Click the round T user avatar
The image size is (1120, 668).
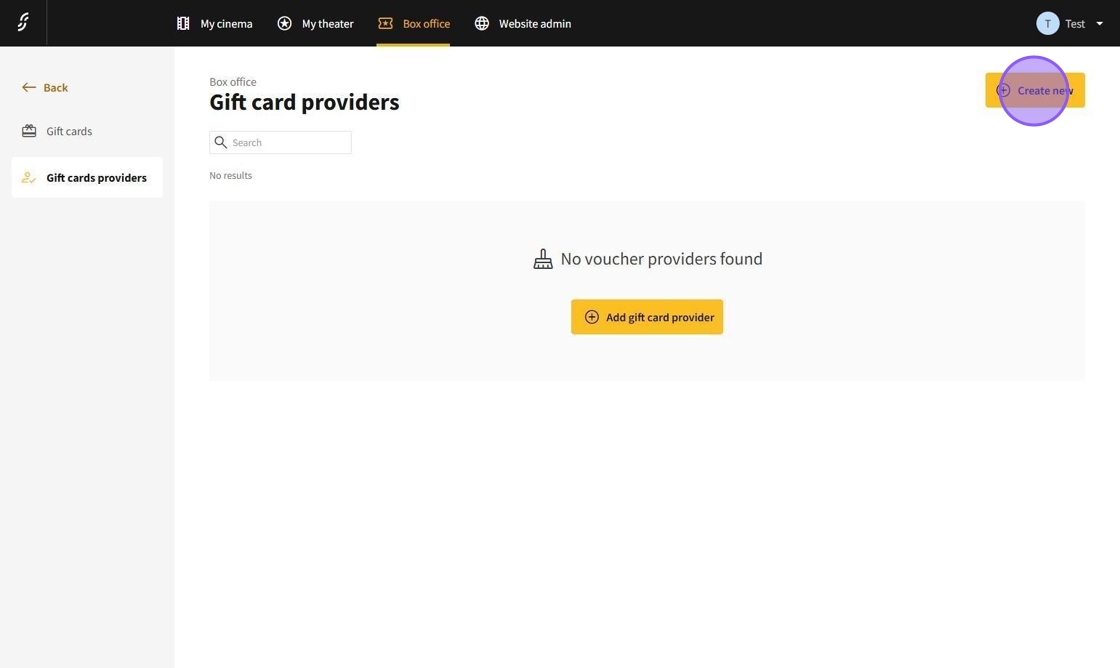(1047, 23)
